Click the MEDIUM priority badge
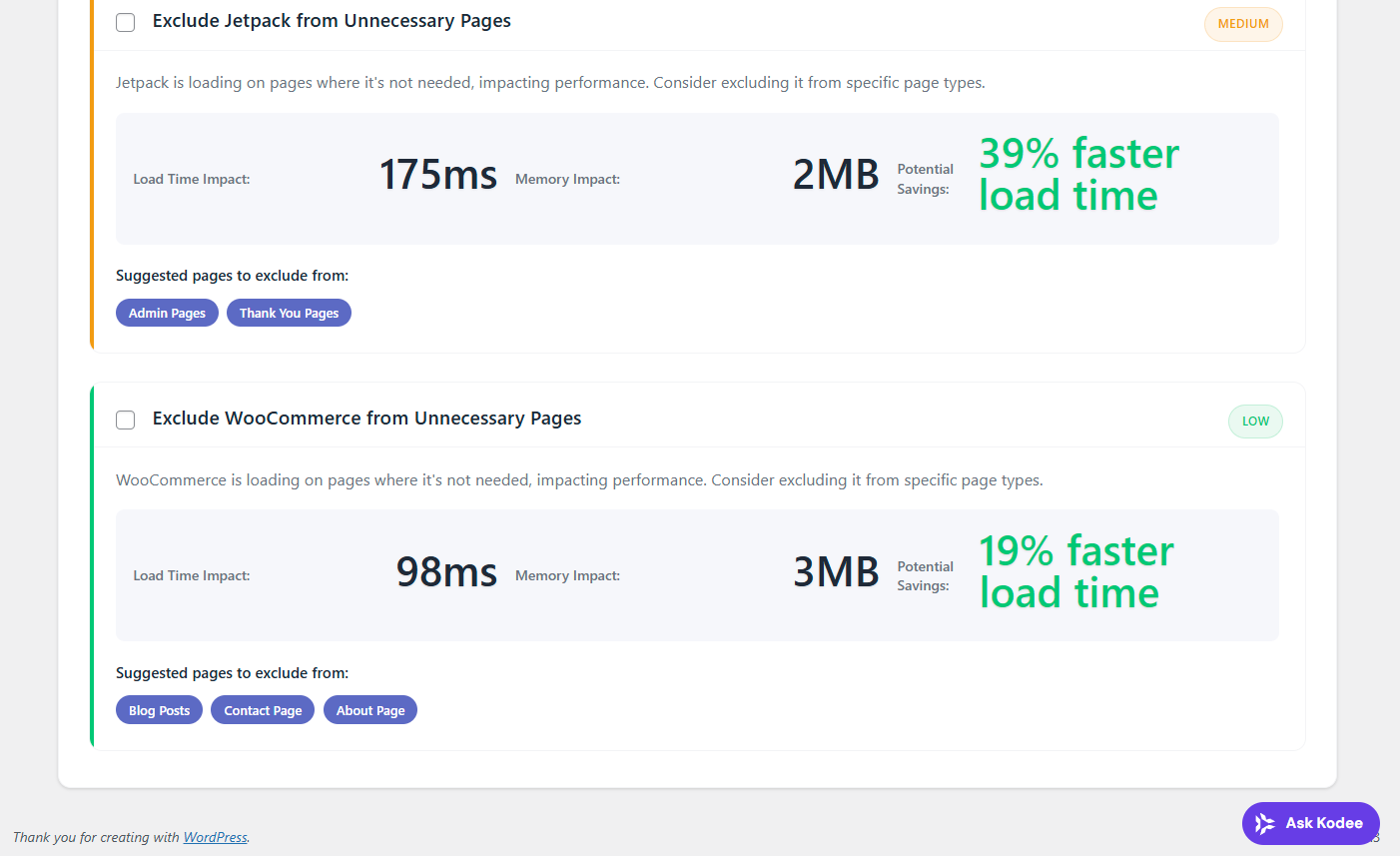This screenshot has width=1400, height=856. coord(1243,24)
